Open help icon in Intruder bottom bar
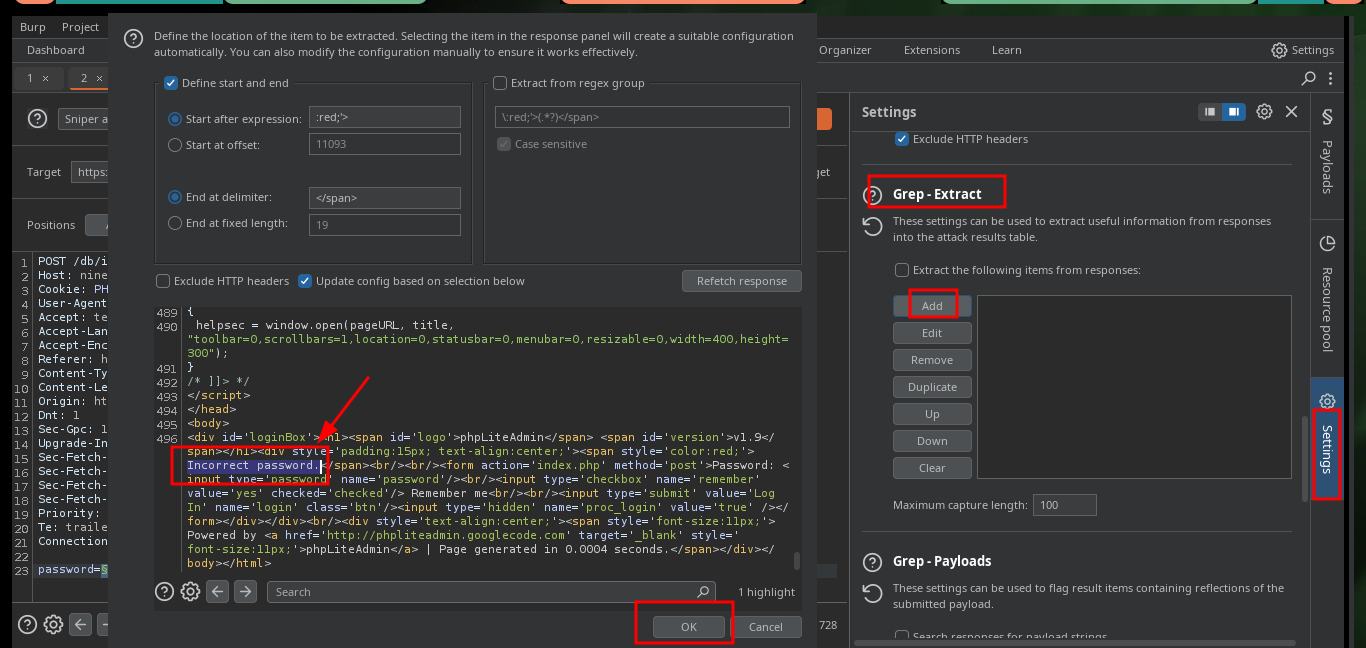 point(27,624)
